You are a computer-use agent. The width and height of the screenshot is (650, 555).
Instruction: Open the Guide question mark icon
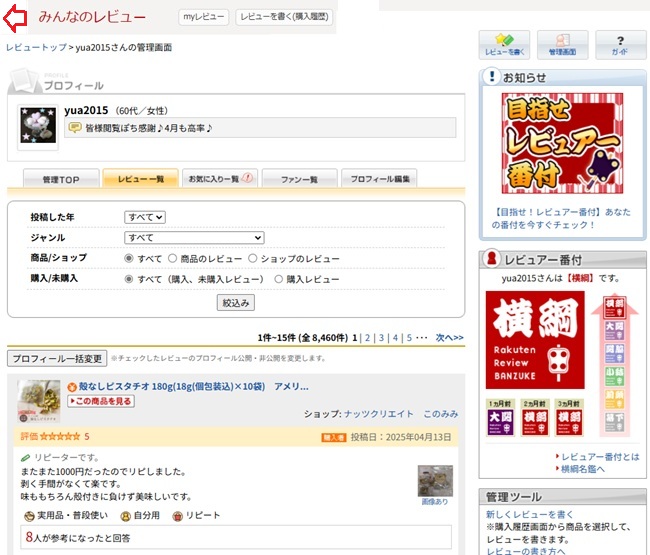coord(620,45)
